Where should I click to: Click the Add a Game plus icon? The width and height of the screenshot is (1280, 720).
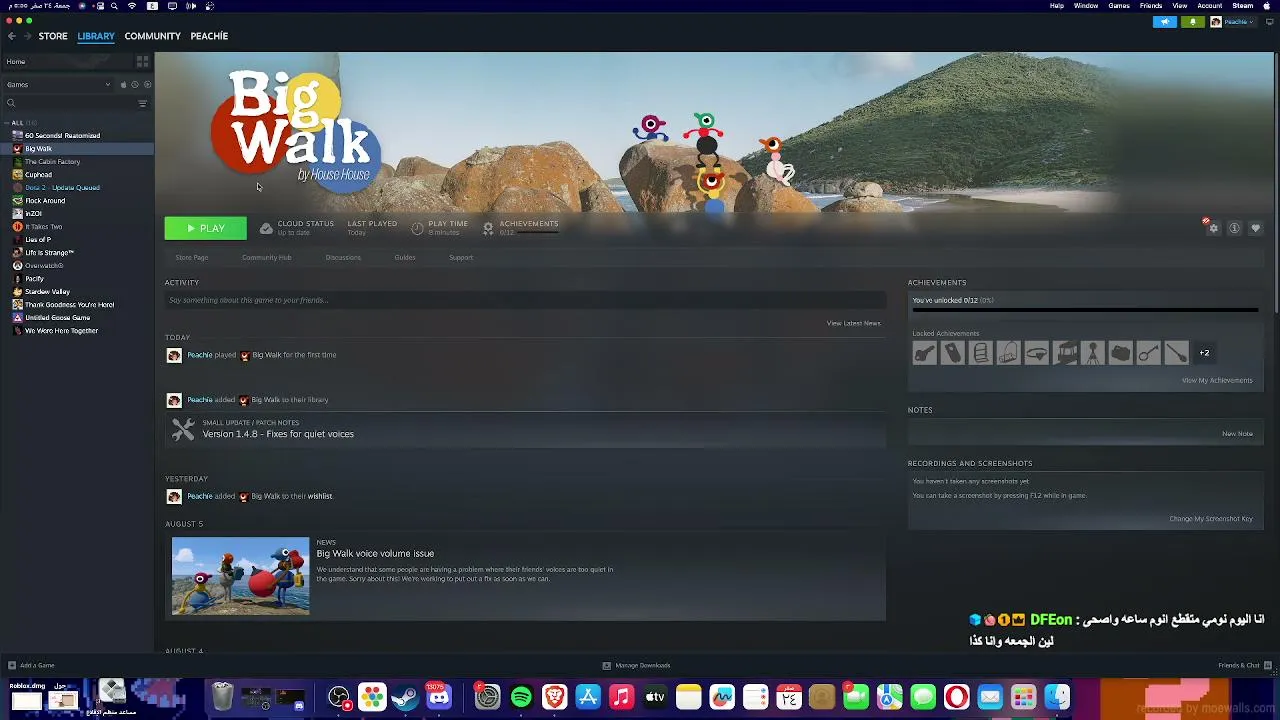[x=11, y=666]
